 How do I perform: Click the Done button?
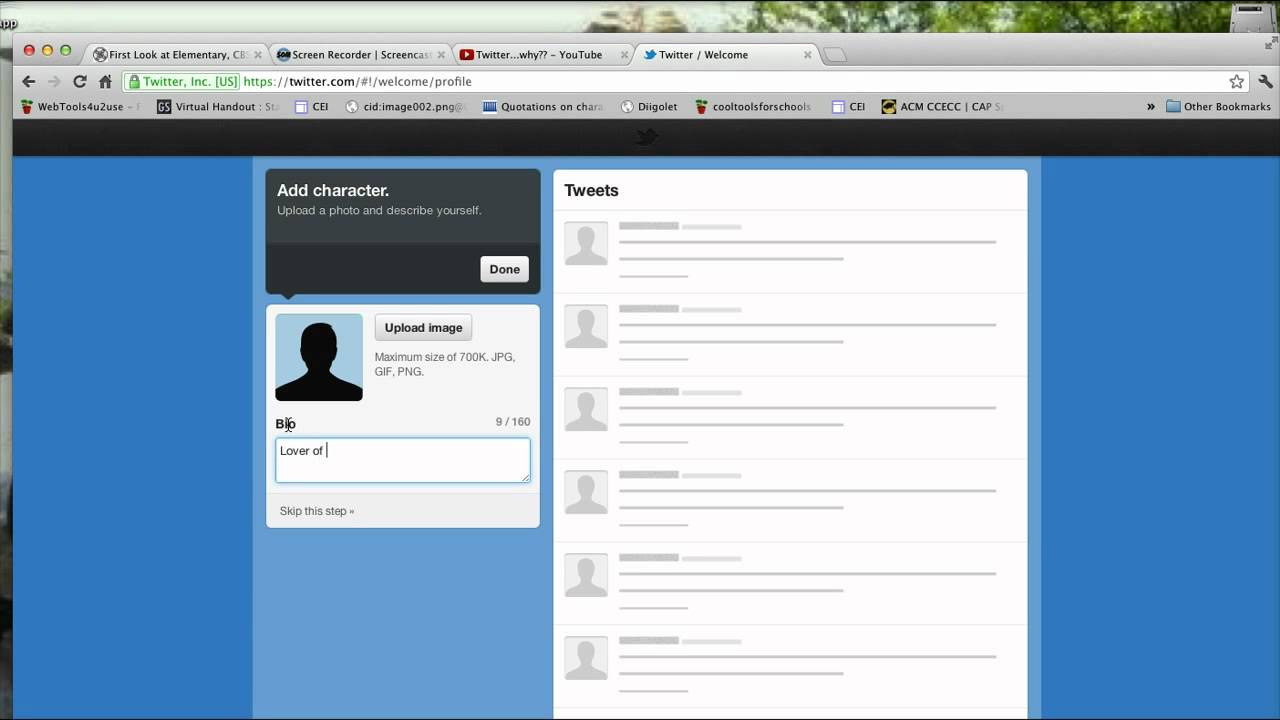pyautogui.click(x=504, y=269)
